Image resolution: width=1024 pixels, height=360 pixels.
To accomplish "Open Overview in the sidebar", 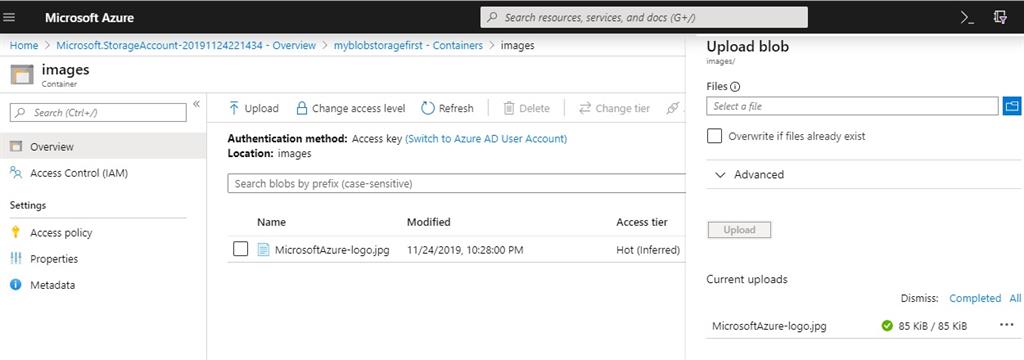I will click(x=103, y=147).
